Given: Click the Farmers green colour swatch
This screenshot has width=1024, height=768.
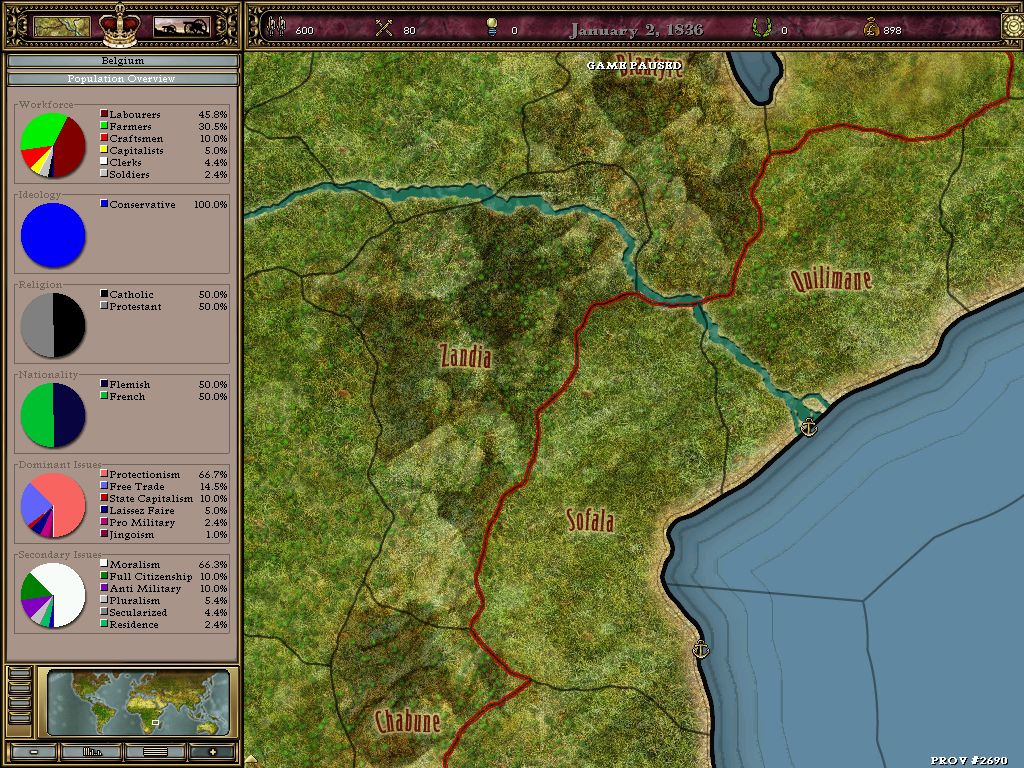Looking at the screenshot, I should point(104,125).
